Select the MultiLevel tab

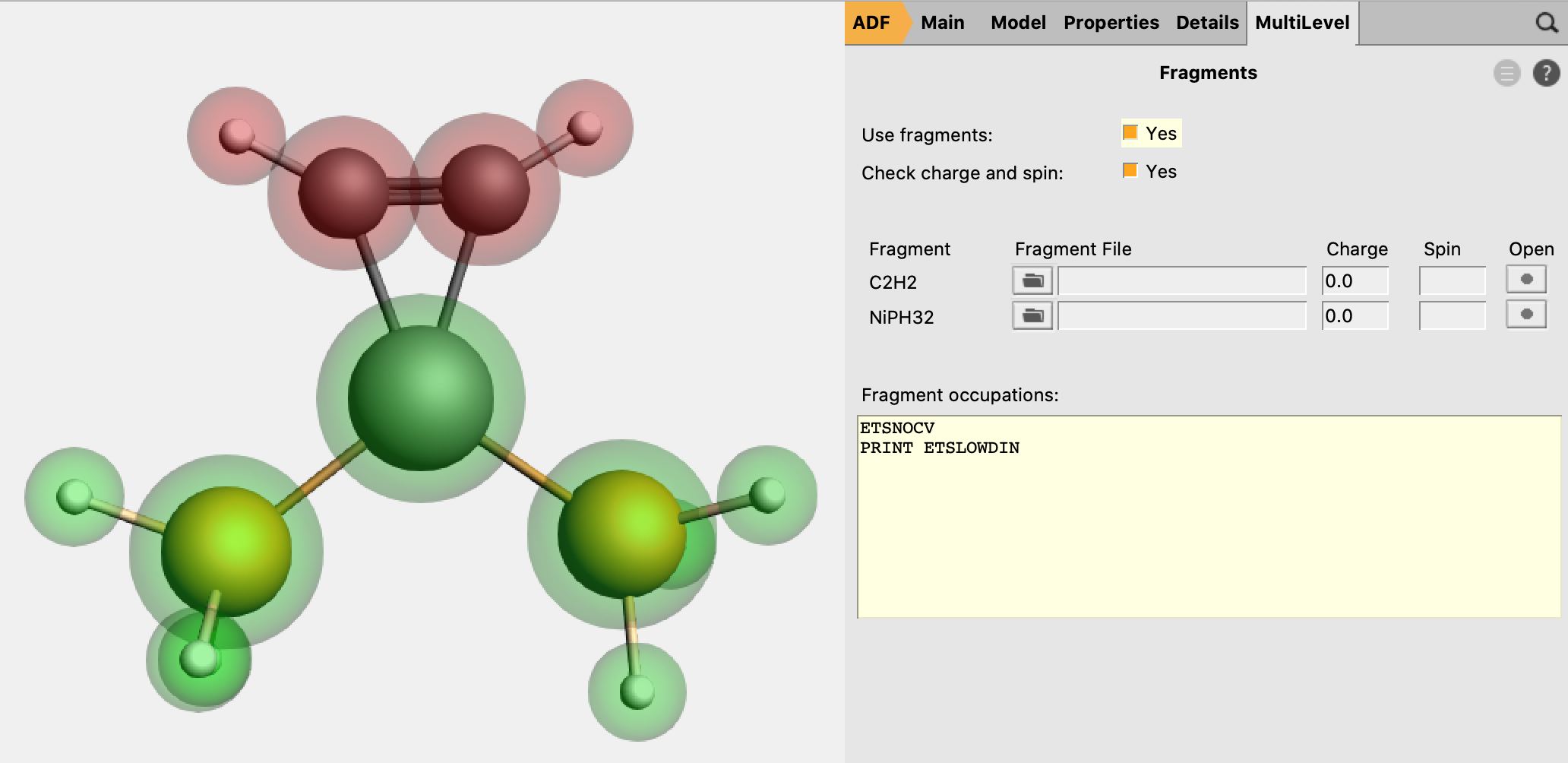click(x=1301, y=23)
